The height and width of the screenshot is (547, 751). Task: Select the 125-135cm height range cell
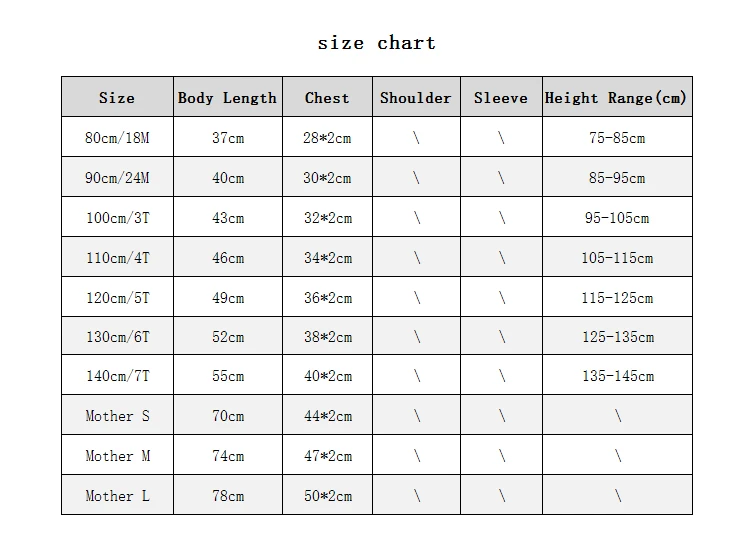point(617,336)
